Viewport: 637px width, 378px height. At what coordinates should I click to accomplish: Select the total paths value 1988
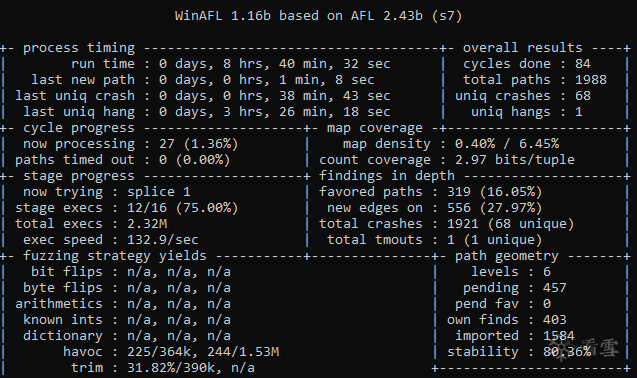click(591, 80)
